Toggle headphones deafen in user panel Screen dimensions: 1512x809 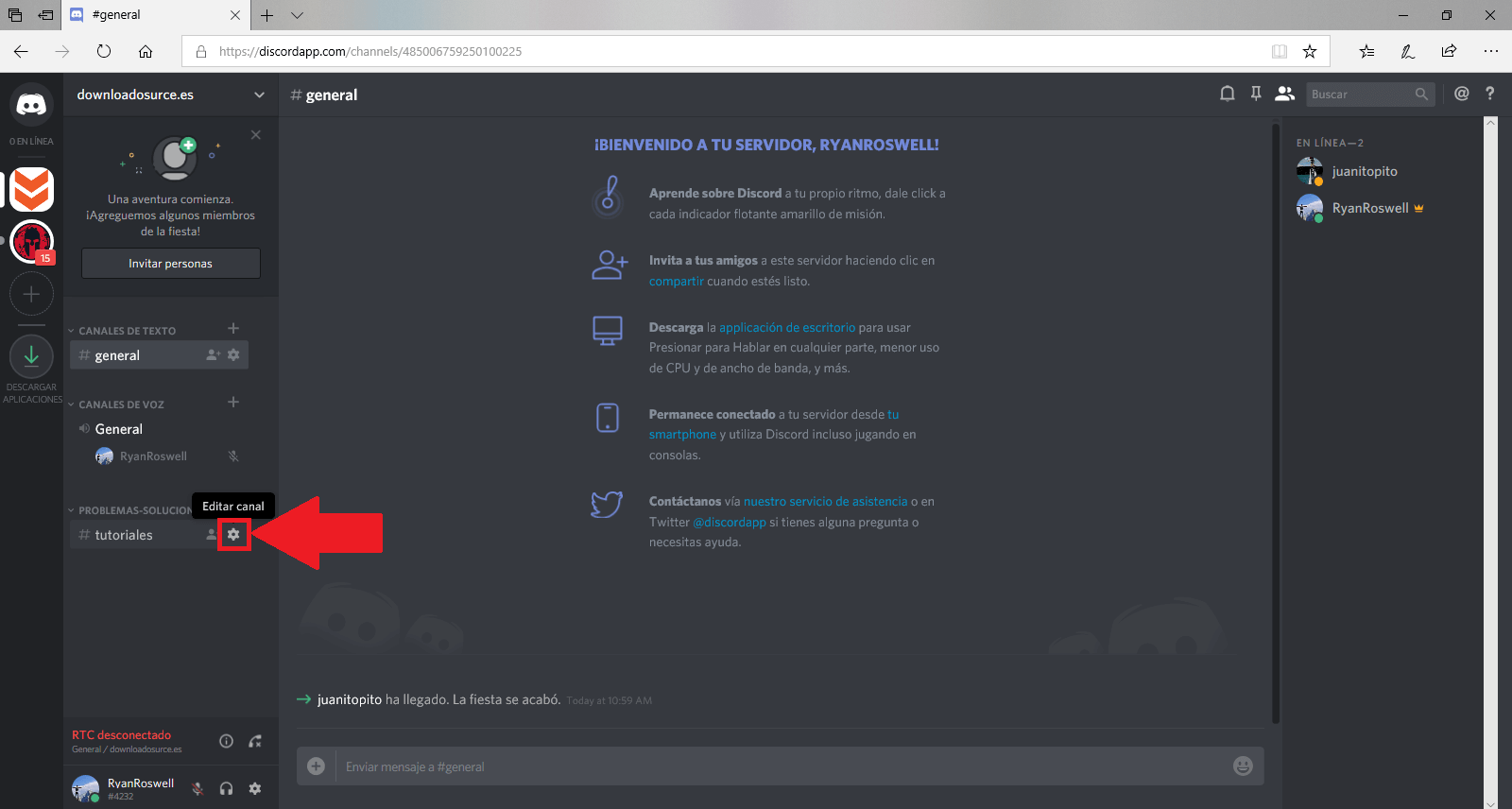227,788
